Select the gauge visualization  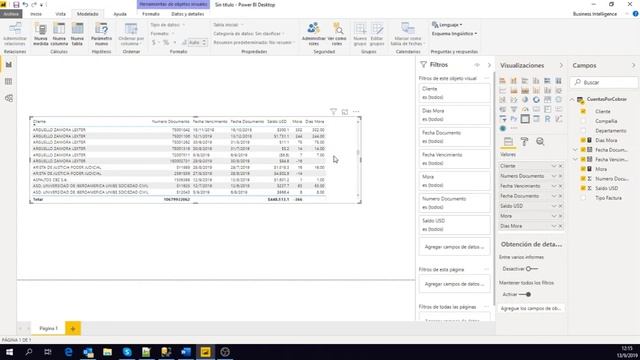pos(525,109)
